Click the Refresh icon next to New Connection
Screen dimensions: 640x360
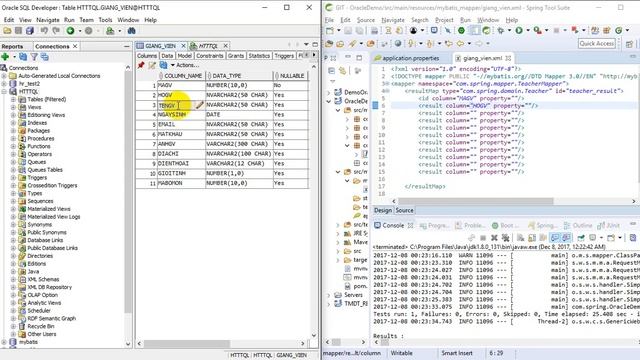(23, 57)
